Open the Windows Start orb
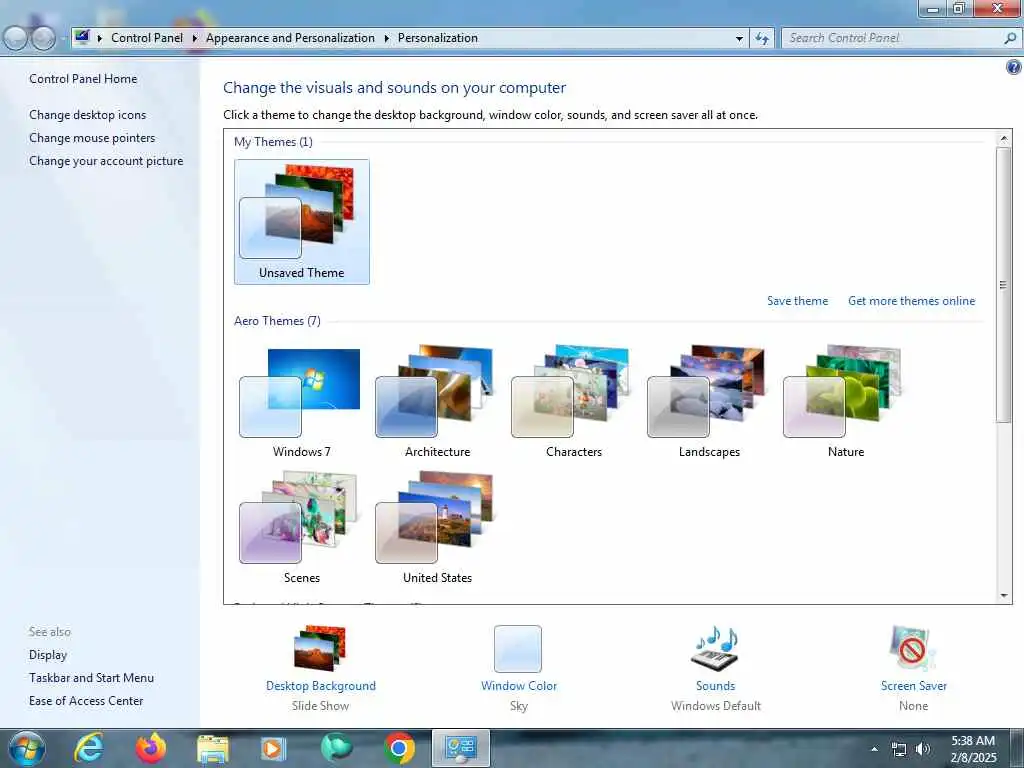 click(26, 748)
